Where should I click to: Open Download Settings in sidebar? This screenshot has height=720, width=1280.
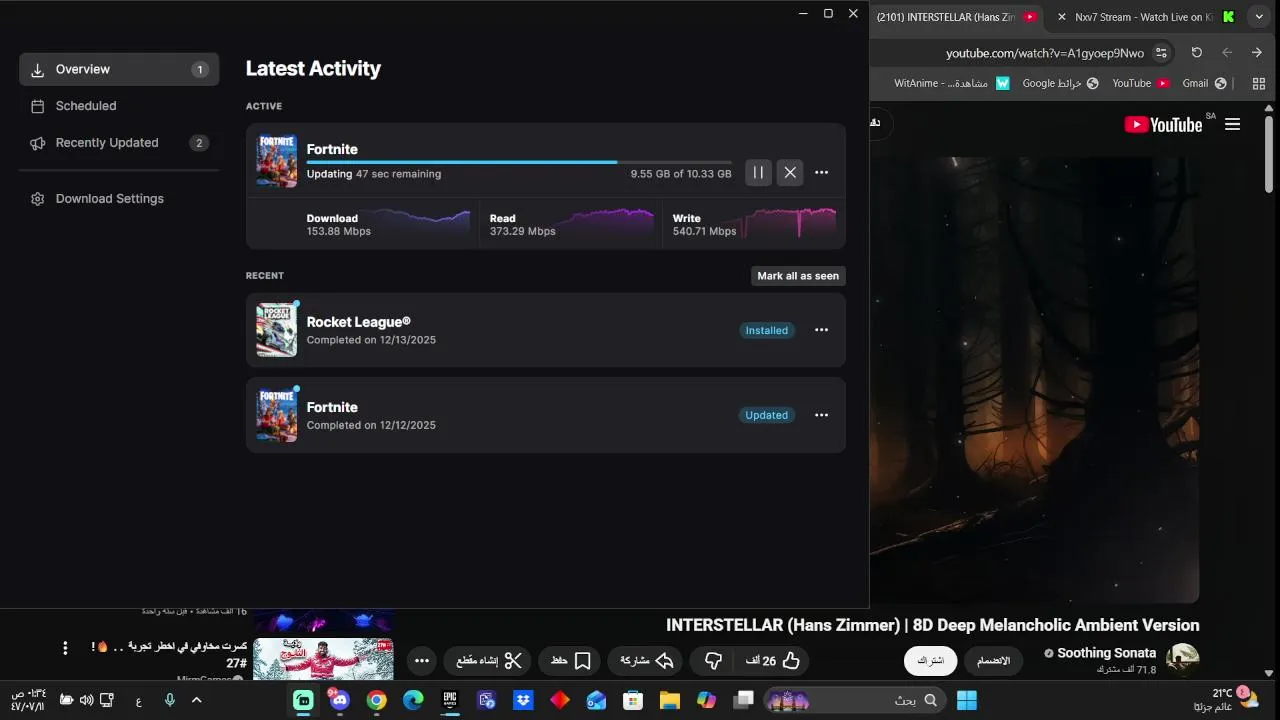coord(119,199)
